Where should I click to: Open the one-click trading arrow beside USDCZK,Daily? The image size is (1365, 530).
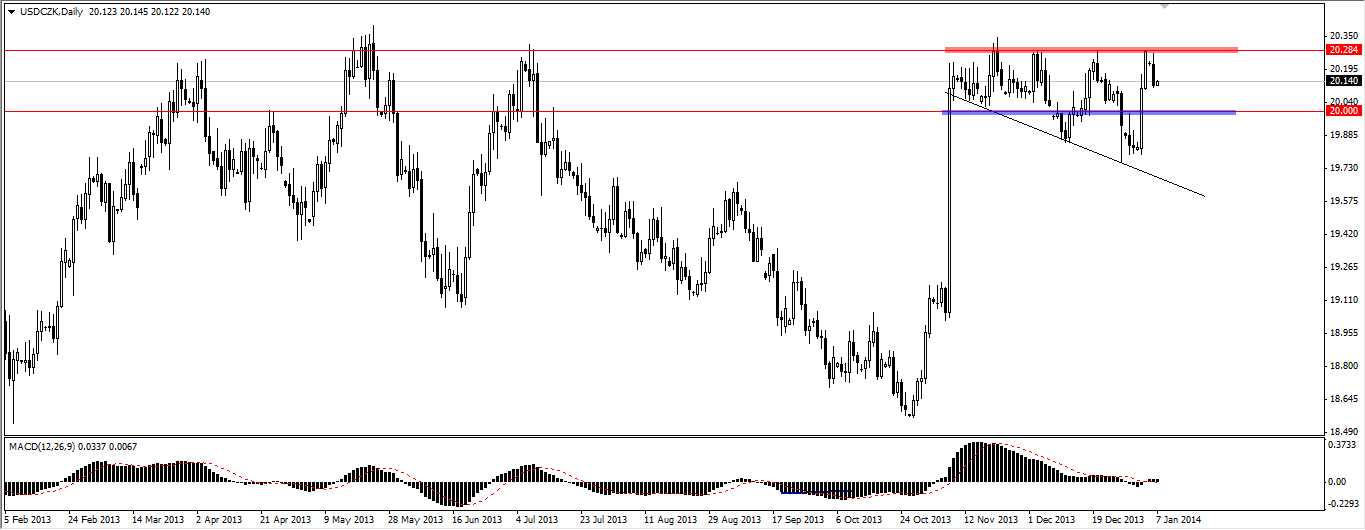click(12, 11)
